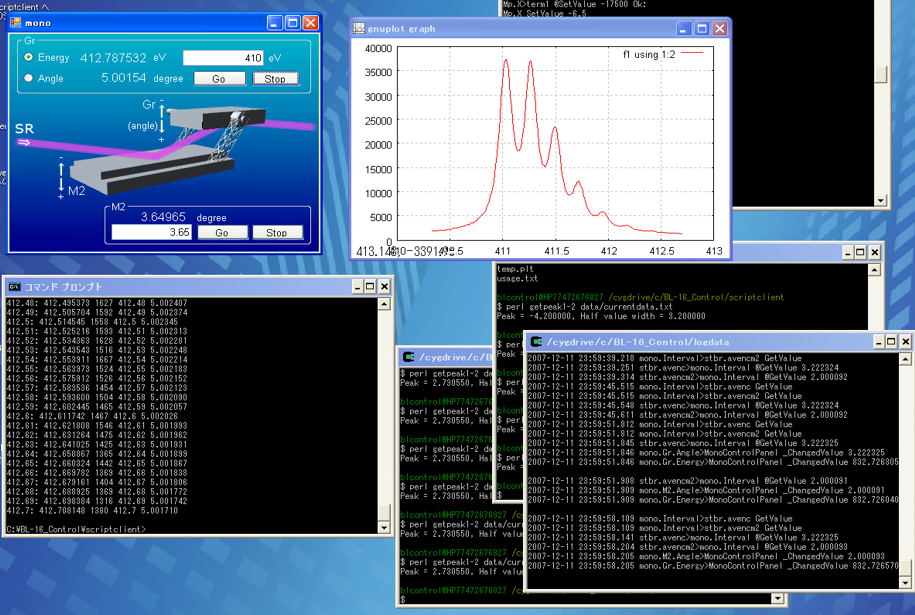Minimize the scriptclient terminal window
Viewport: 915px width, 615px height.
click(x=847, y=252)
